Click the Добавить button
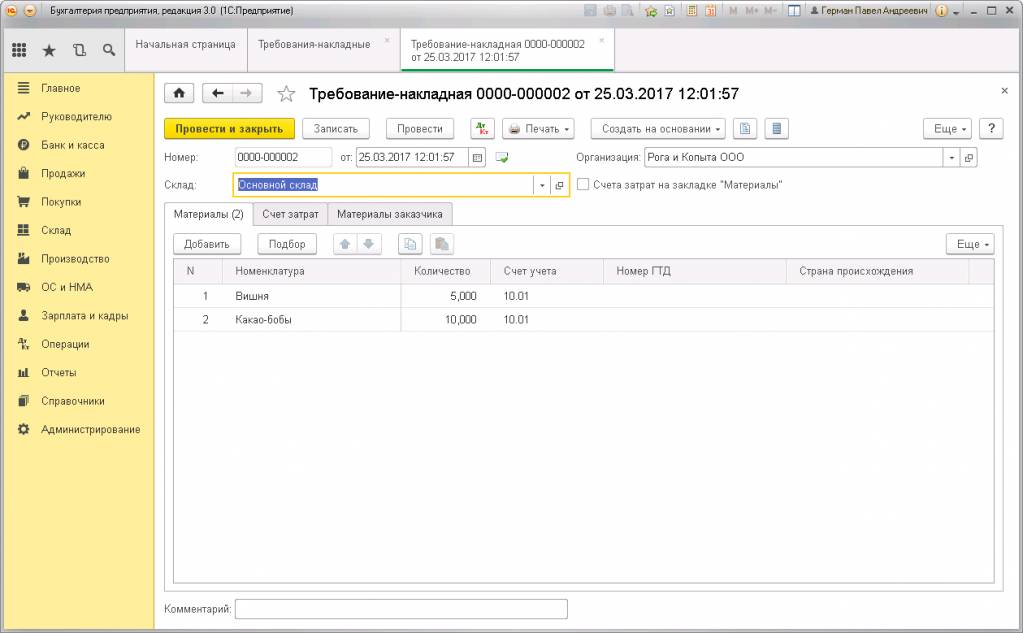This screenshot has width=1023, height=633. tap(207, 244)
